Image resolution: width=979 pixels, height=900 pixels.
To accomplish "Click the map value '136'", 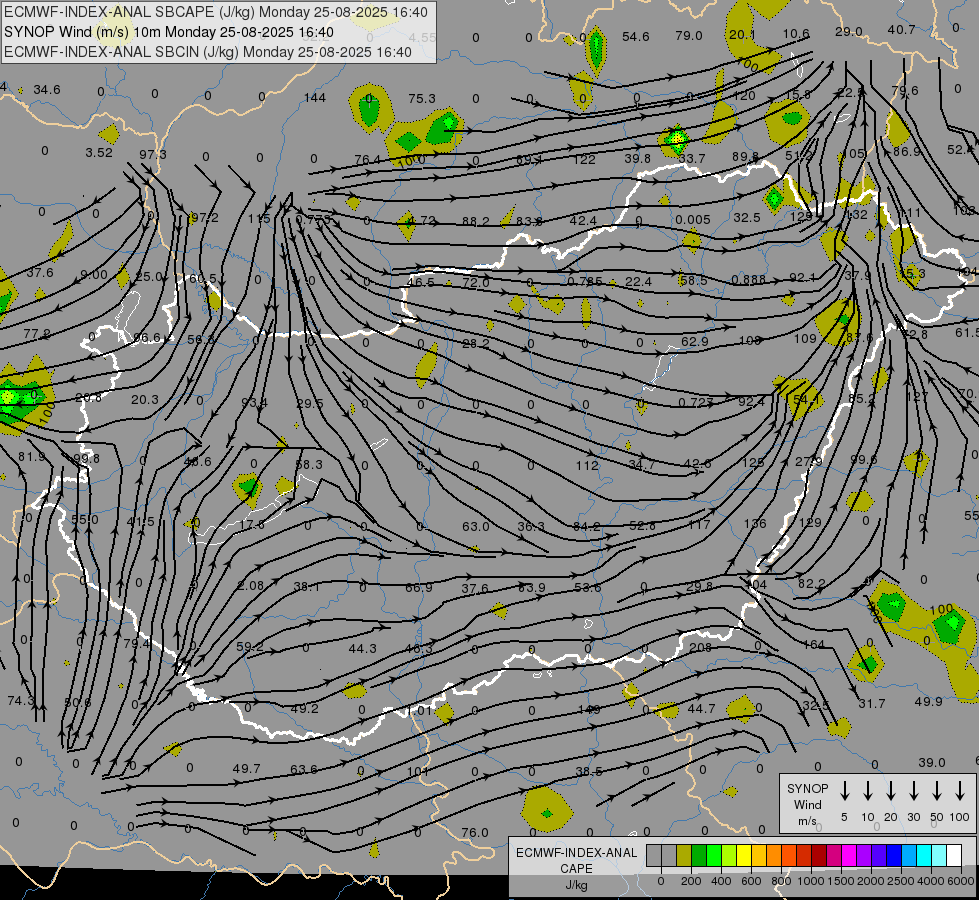I will (755, 523).
